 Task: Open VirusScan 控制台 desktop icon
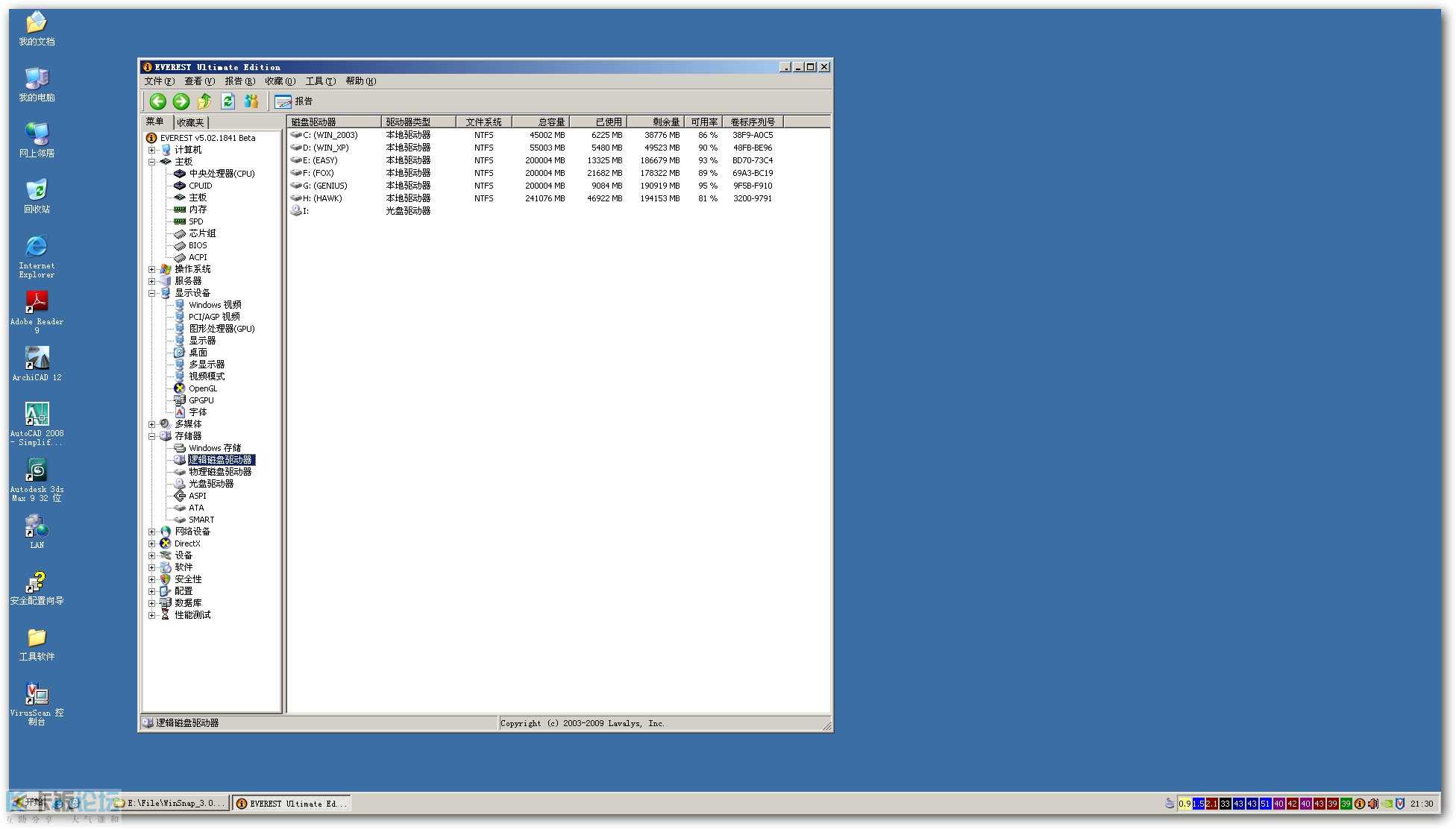[x=37, y=704]
